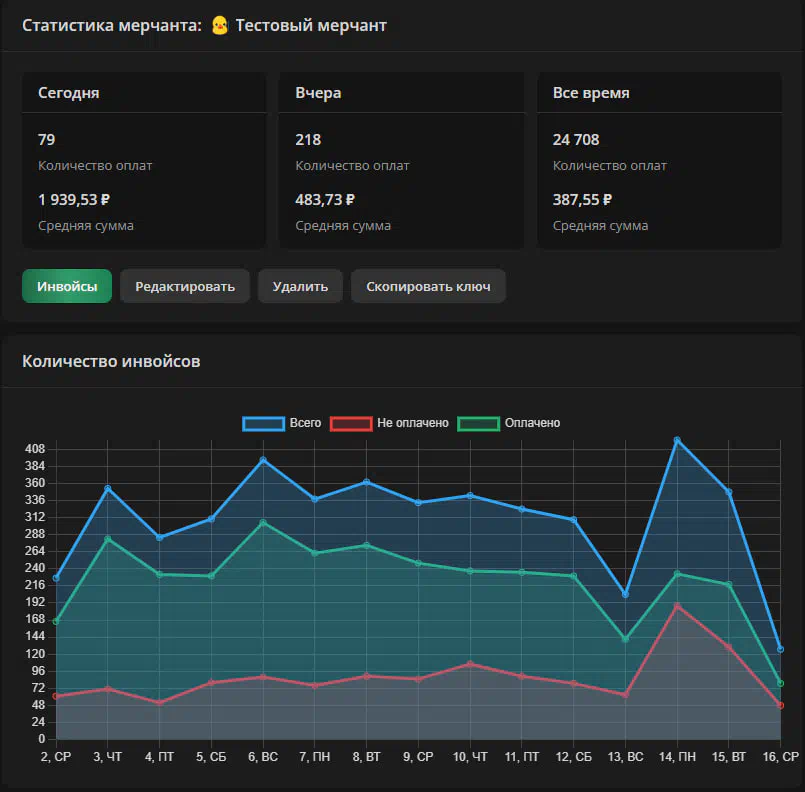805x792 pixels.
Task: Click the red data point at 14, ПН
Action: [x=677, y=606]
